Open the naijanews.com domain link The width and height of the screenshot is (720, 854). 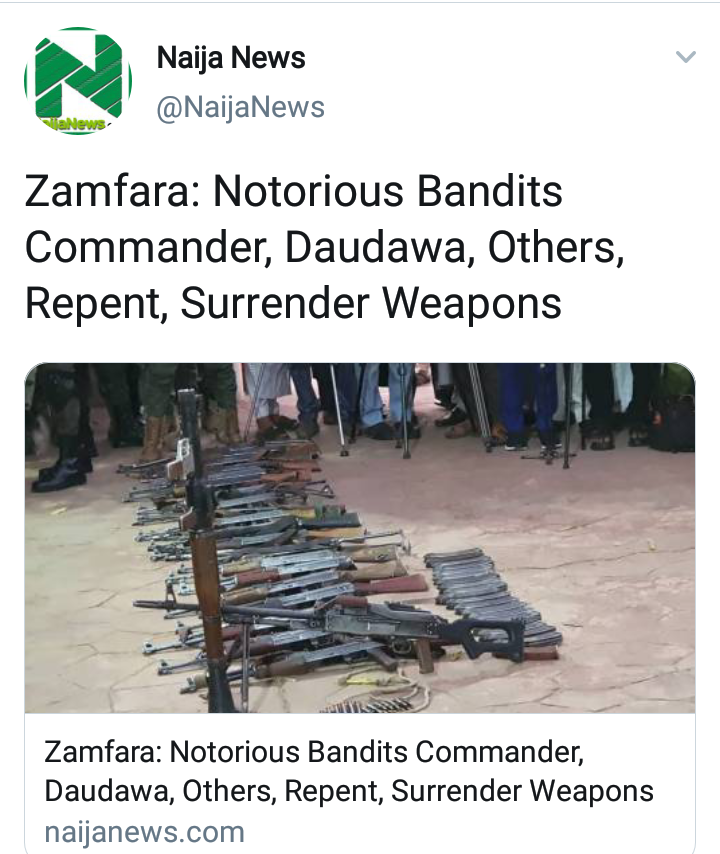pyautogui.click(x=144, y=832)
